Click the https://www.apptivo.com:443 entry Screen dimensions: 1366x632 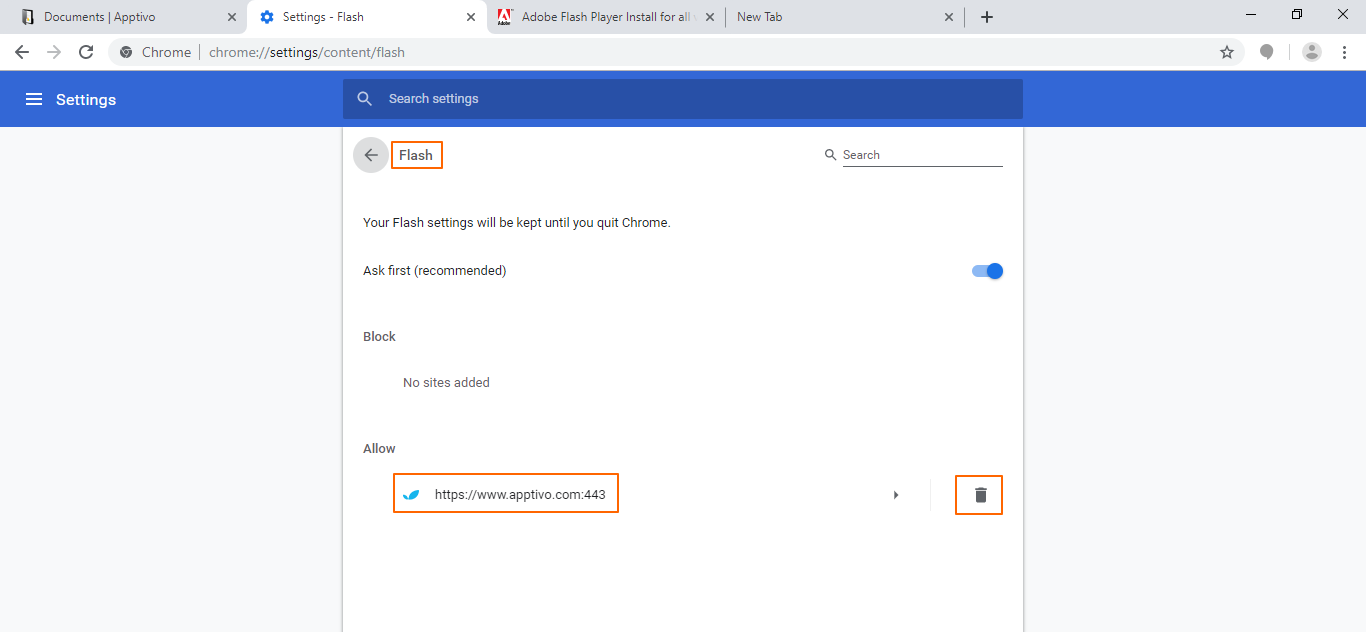[x=520, y=494]
